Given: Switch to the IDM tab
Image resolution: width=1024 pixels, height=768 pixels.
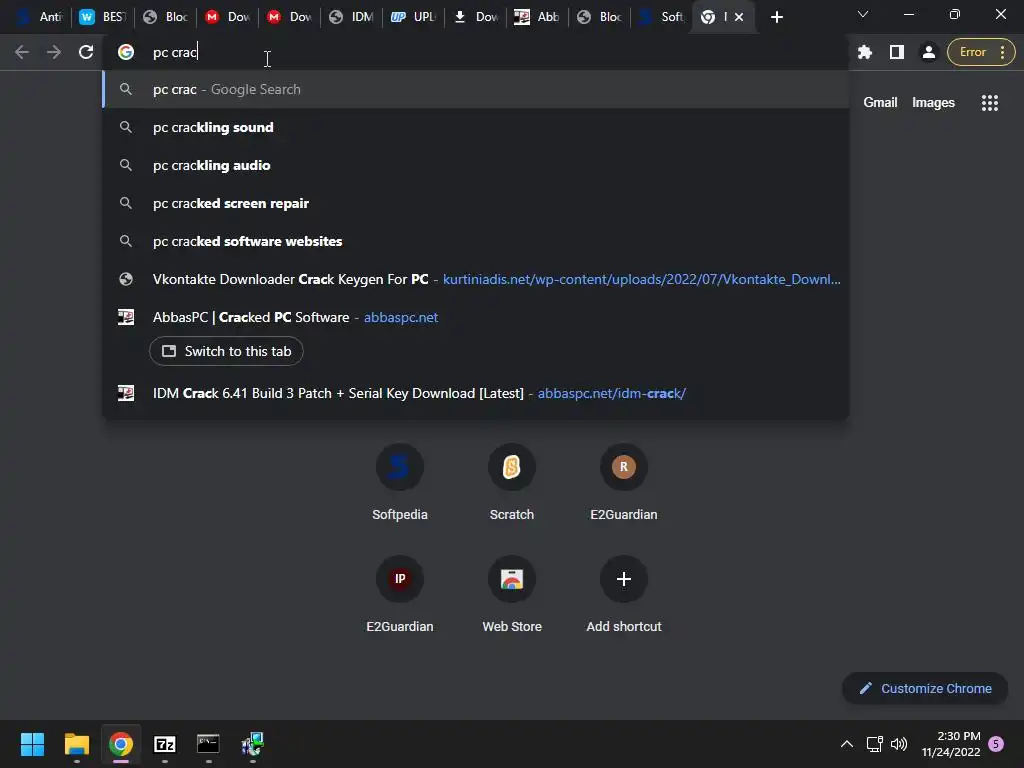Looking at the screenshot, I should 351,17.
